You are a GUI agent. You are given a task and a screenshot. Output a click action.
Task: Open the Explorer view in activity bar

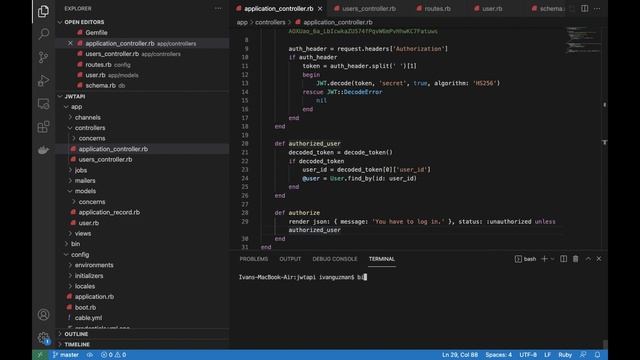(43, 11)
